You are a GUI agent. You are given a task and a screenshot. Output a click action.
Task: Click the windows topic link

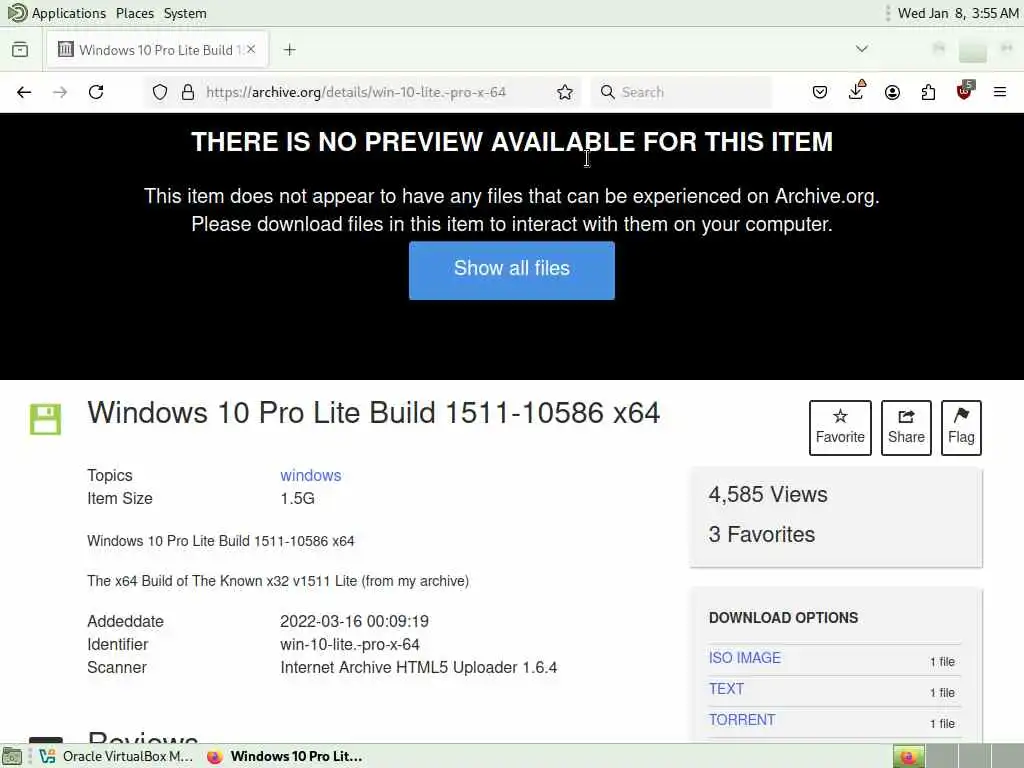tap(311, 475)
